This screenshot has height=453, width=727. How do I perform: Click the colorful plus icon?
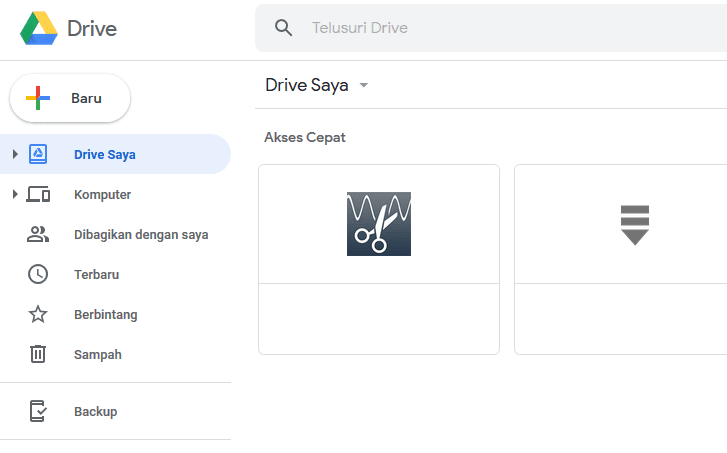[x=38, y=98]
